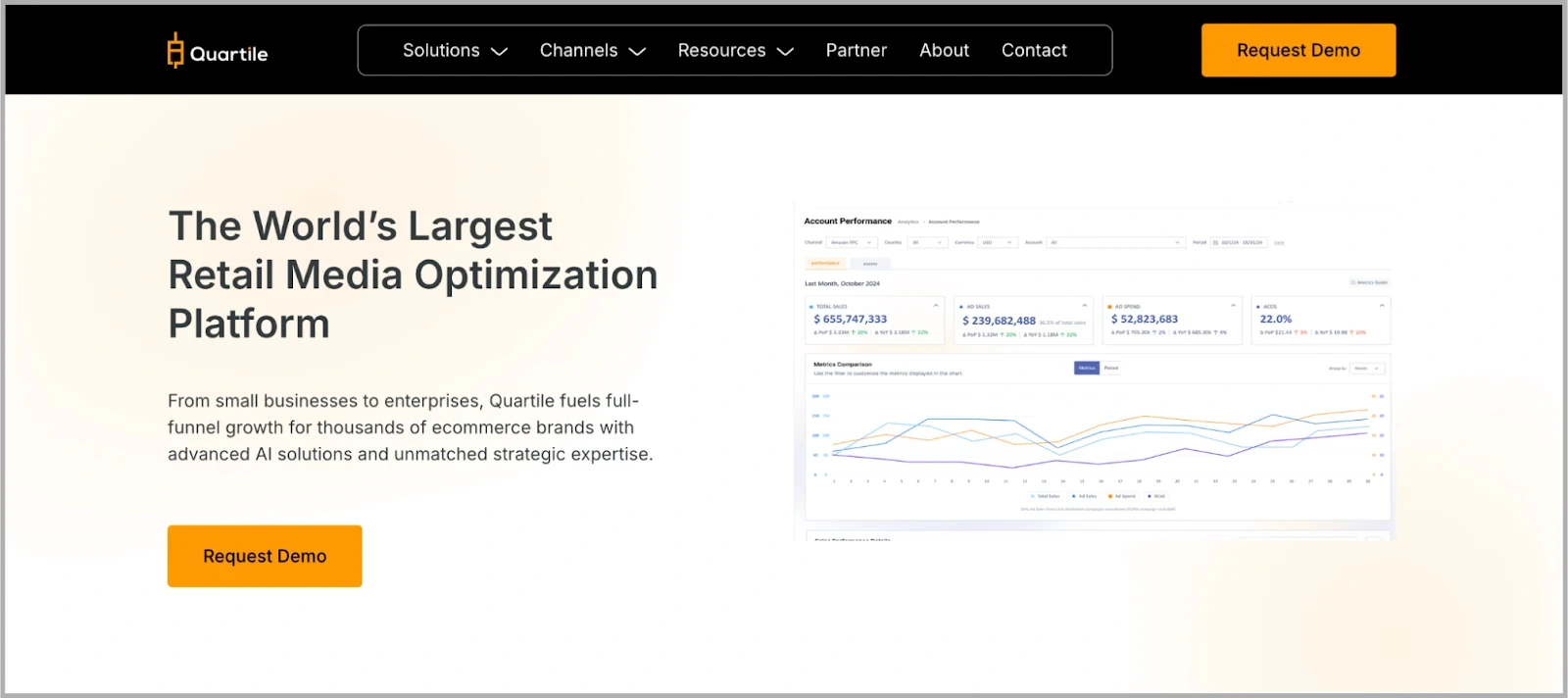Collapse the ACOS card chevron
The height and width of the screenshot is (698, 1568).
click(1382, 306)
